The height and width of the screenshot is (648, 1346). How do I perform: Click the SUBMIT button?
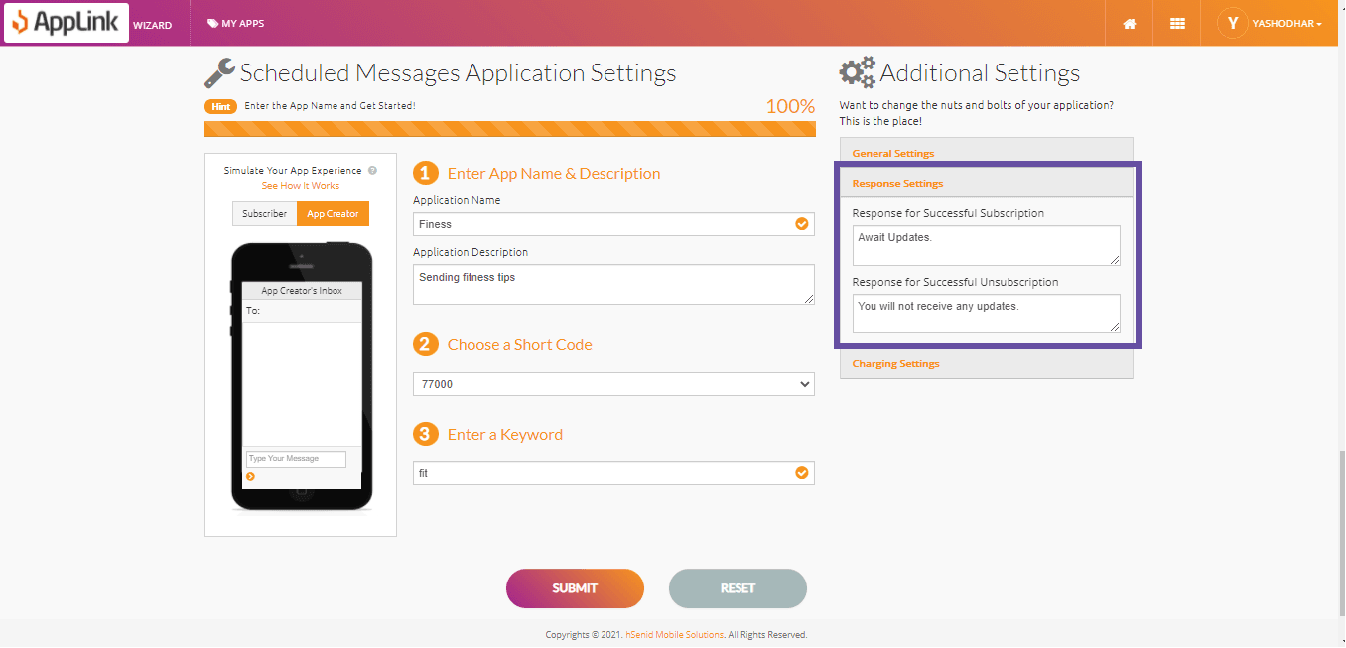575,588
